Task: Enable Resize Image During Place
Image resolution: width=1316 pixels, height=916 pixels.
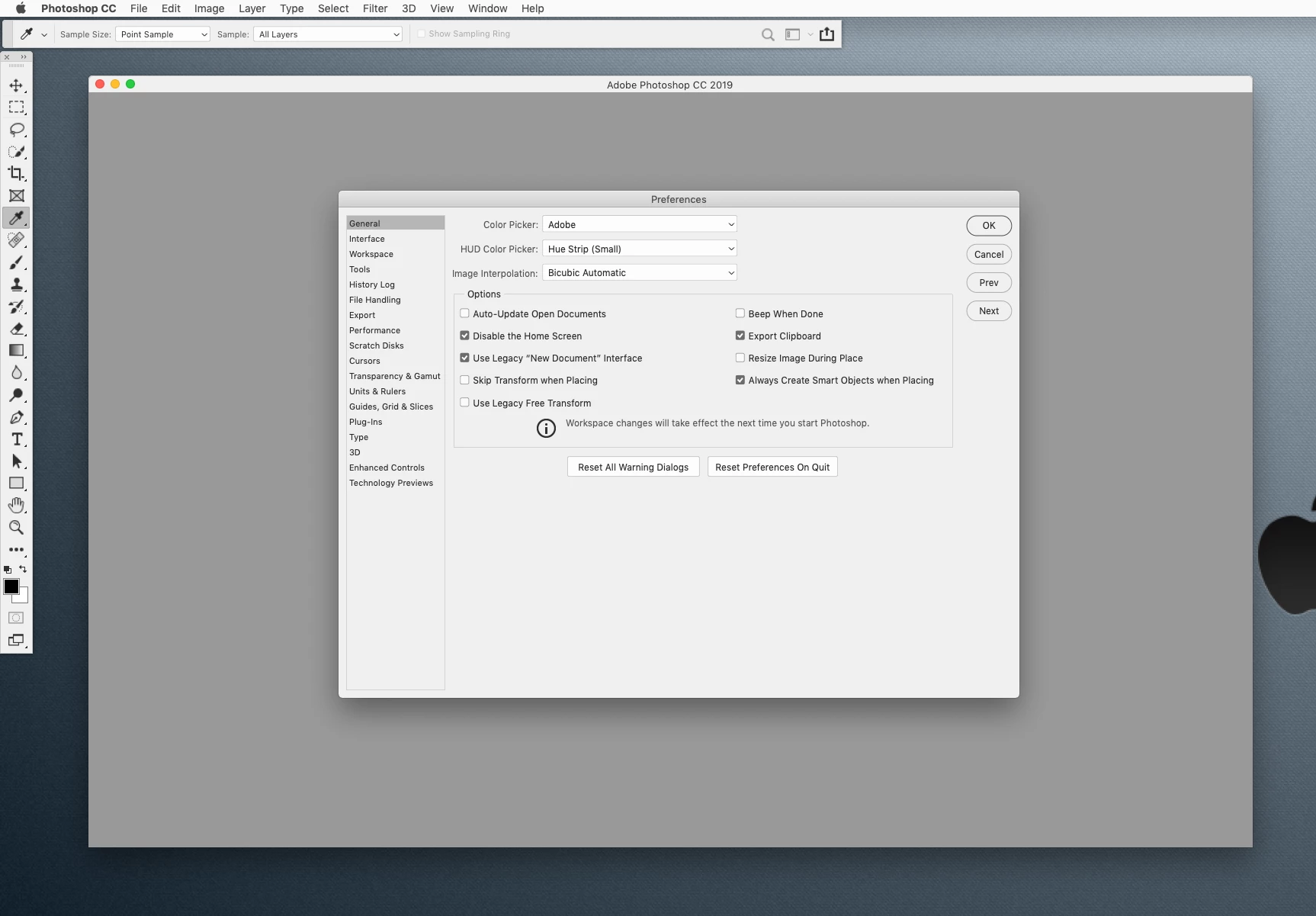Action: point(740,358)
